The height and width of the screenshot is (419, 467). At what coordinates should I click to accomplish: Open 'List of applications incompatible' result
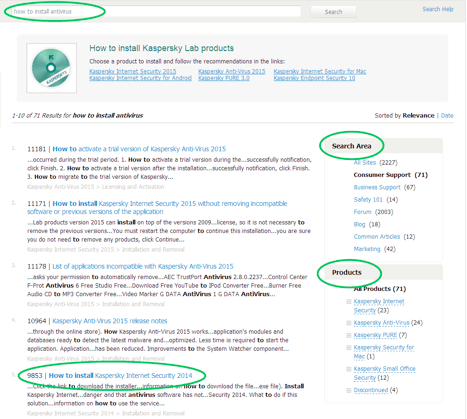(x=143, y=266)
